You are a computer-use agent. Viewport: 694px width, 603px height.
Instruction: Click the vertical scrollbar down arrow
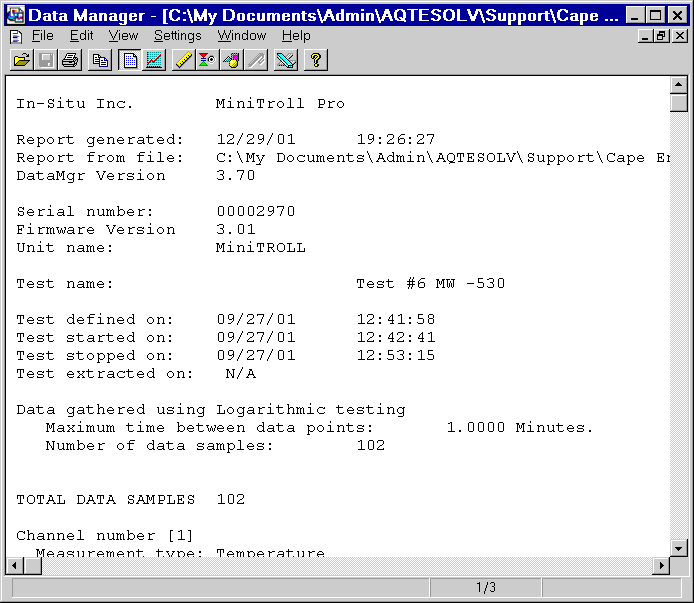point(679,548)
